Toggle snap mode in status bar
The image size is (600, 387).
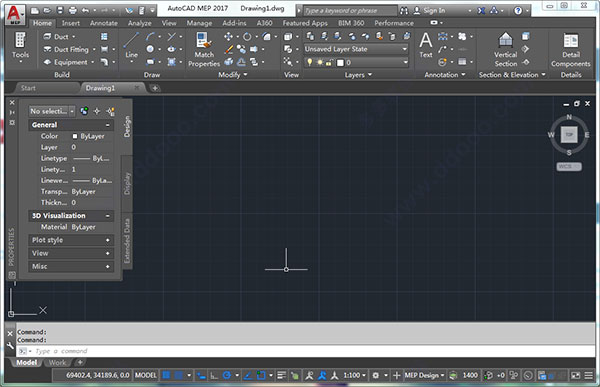click(x=179, y=375)
